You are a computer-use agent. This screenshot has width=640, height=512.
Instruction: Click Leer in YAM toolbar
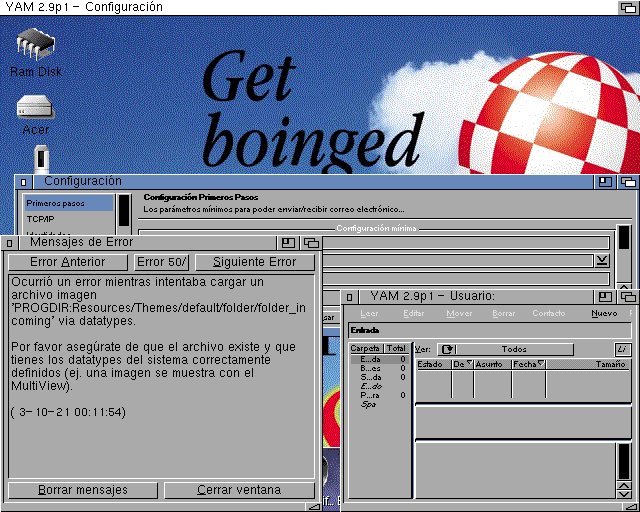[369, 314]
